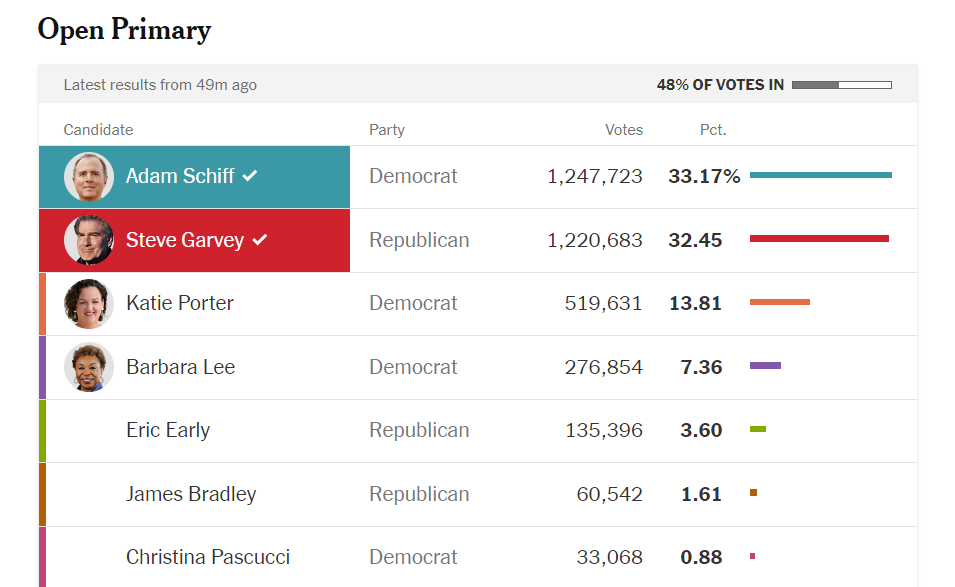Viewport: 955px width, 587px height.
Task: Click Barbara Lee's portrait photo
Action: coord(89,367)
